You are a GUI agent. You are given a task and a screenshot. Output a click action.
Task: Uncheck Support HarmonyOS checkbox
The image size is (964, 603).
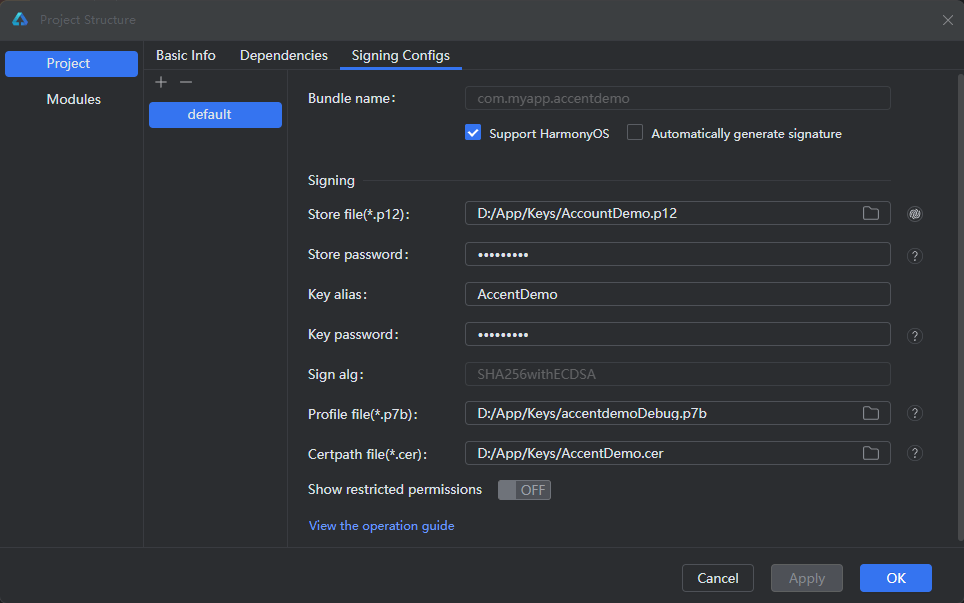474,133
